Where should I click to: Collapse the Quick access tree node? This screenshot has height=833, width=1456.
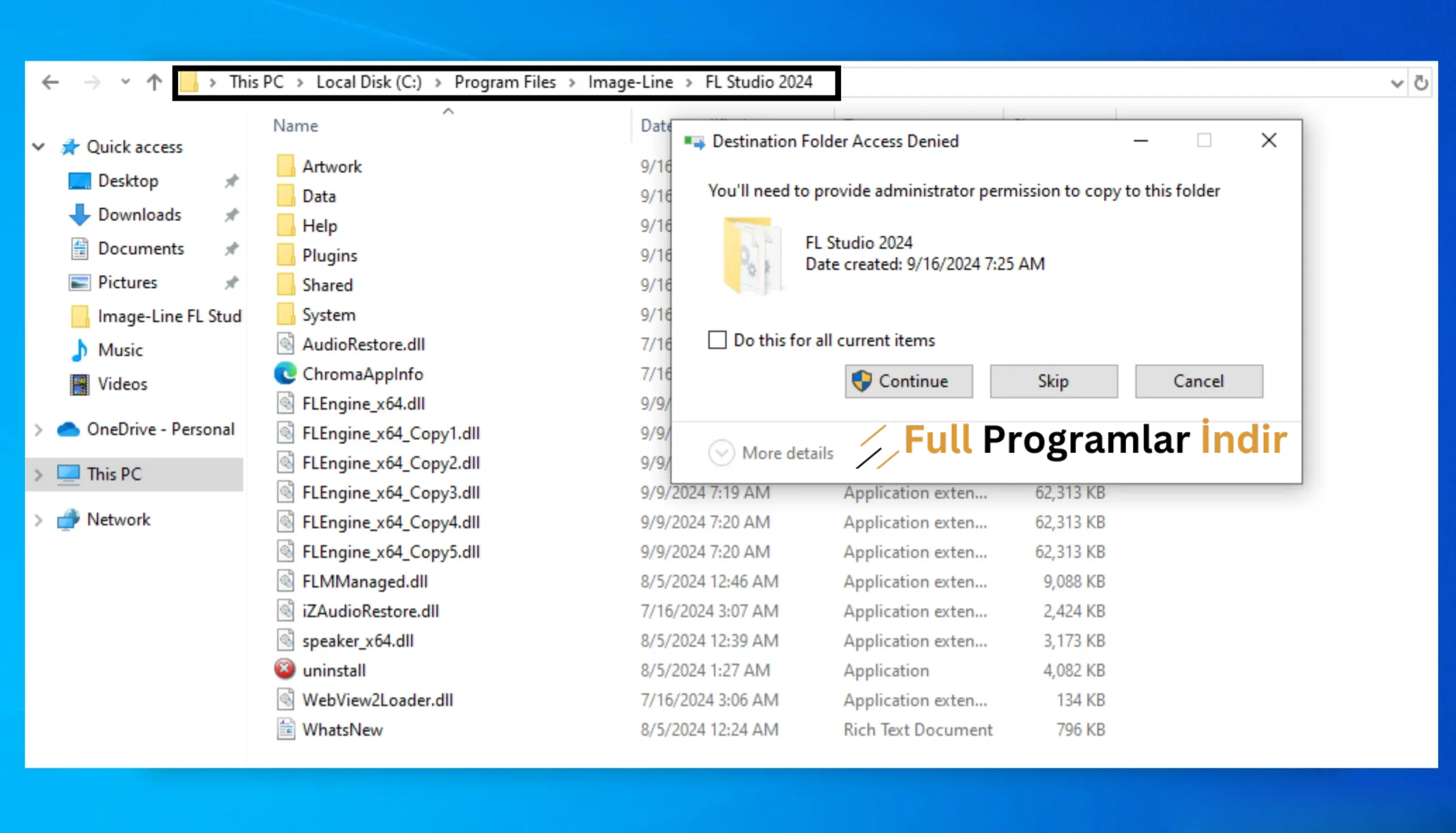coord(38,147)
